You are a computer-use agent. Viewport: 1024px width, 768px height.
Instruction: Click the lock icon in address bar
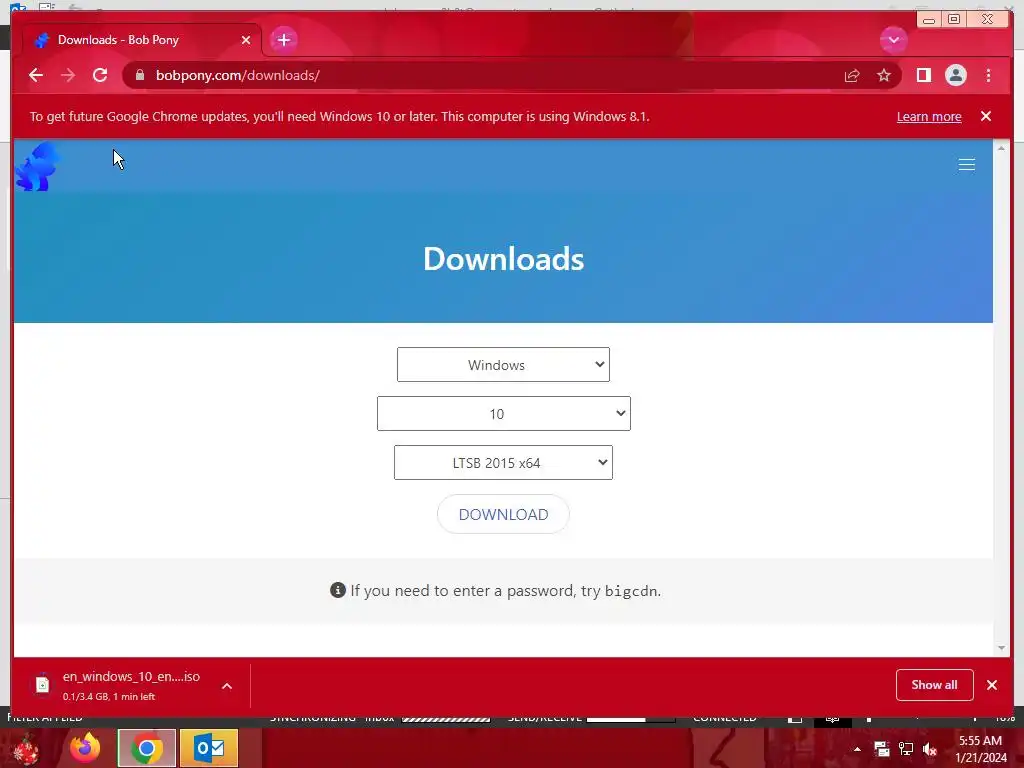(140, 75)
